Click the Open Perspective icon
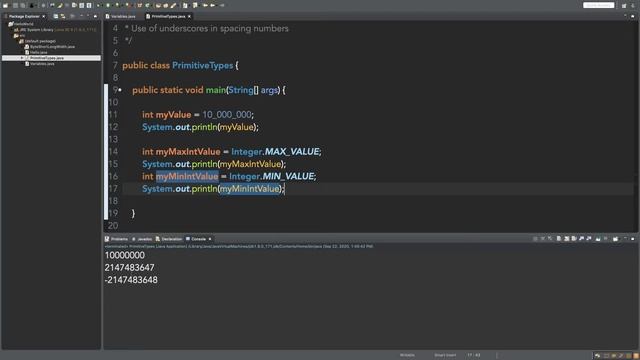Viewport: 640px width, 360px height. coord(624,5)
